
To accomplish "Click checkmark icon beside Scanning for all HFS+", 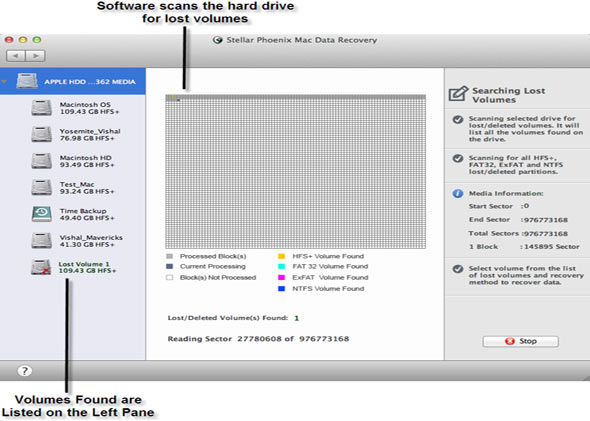I will 458,158.
